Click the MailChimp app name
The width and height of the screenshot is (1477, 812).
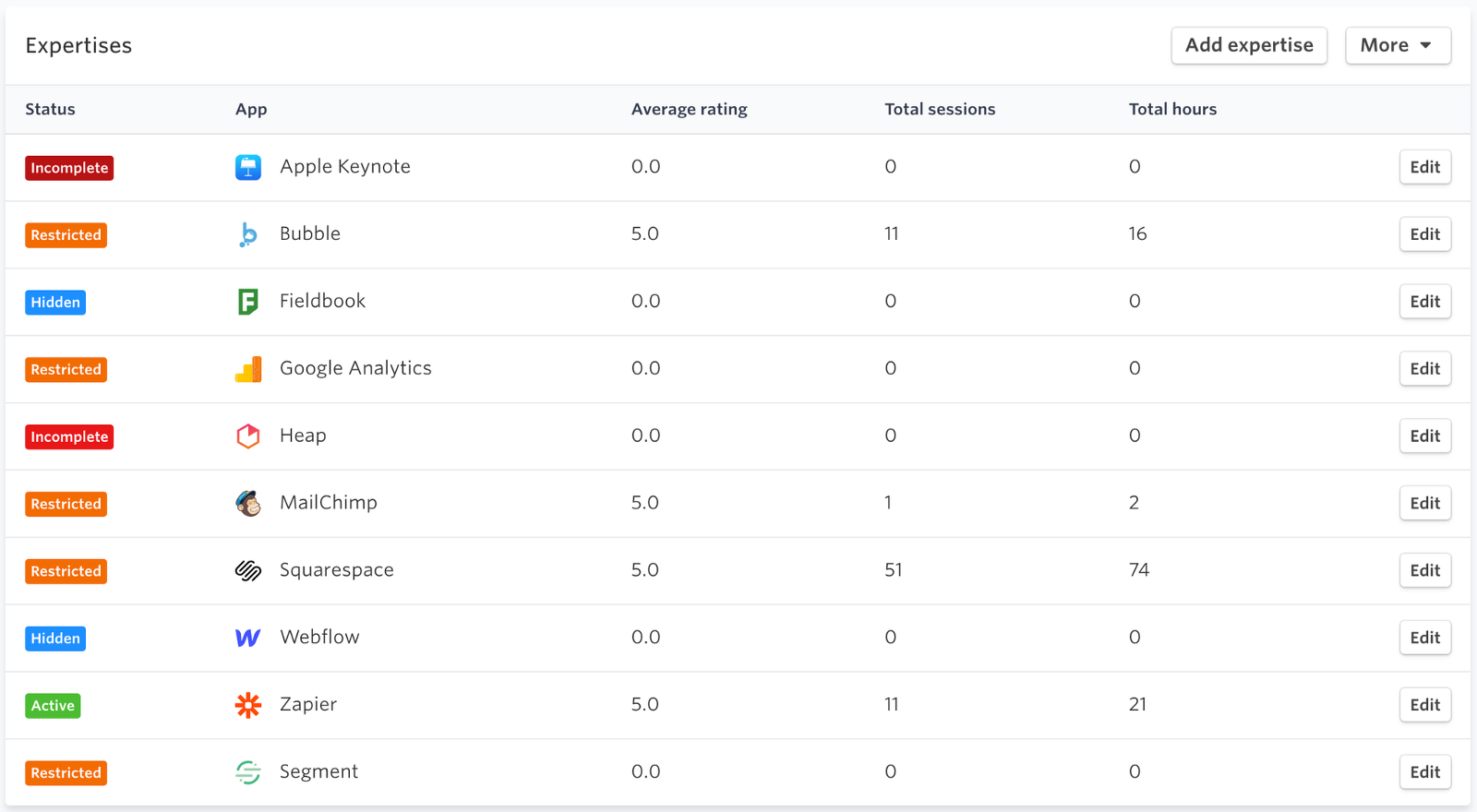(329, 503)
